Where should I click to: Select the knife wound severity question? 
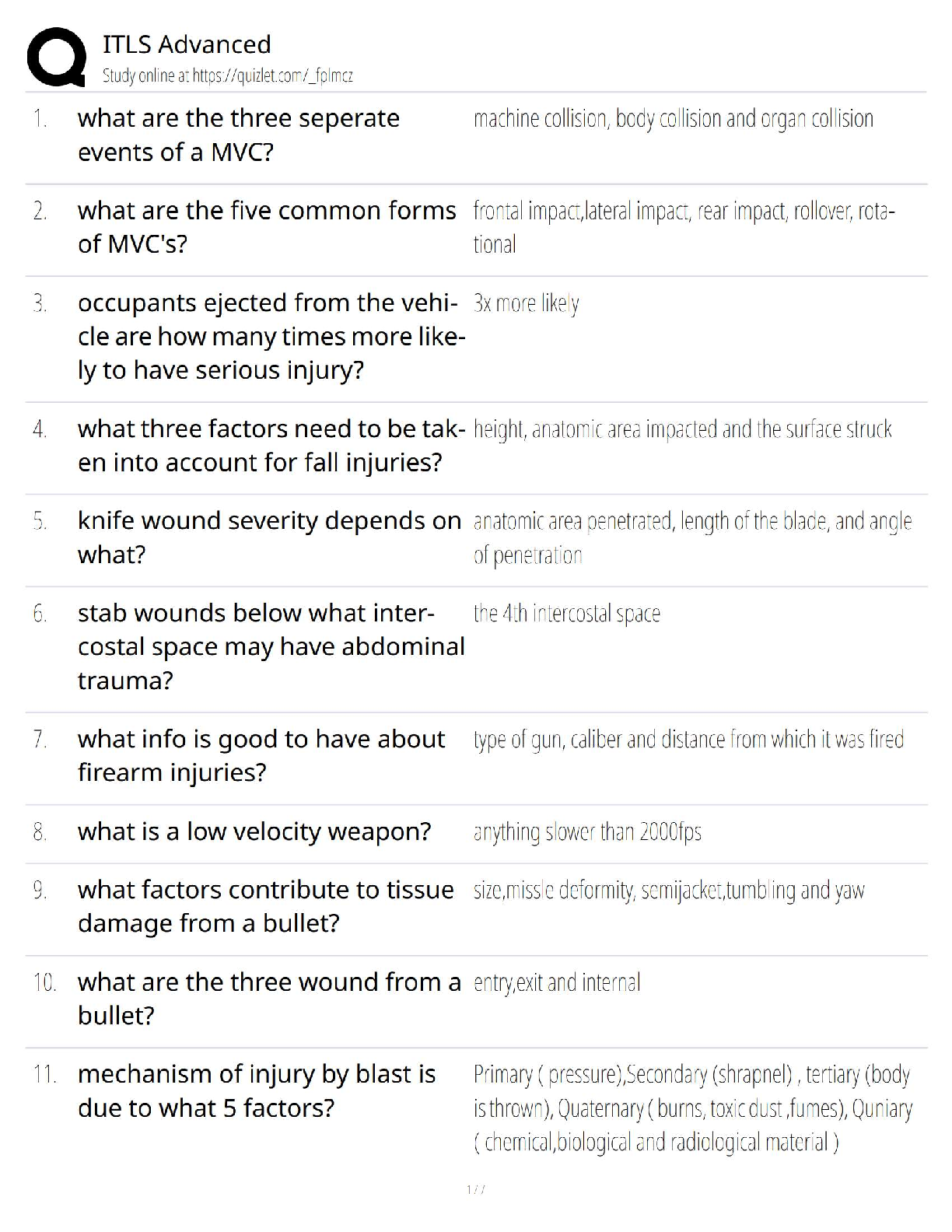click(269, 537)
